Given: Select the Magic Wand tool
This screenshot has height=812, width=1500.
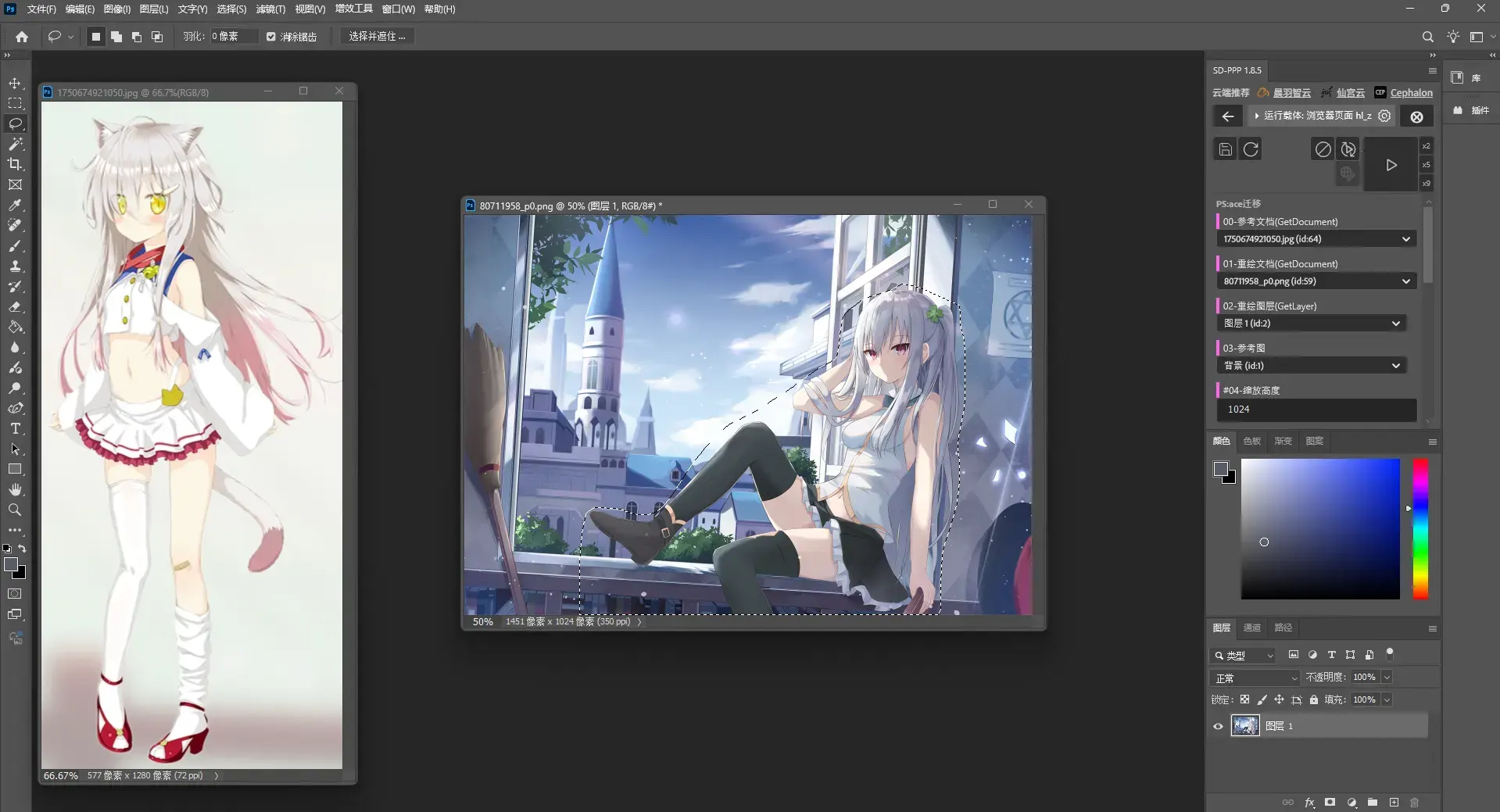Looking at the screenshot, I should pyautogui.click(x=15, y=144).
